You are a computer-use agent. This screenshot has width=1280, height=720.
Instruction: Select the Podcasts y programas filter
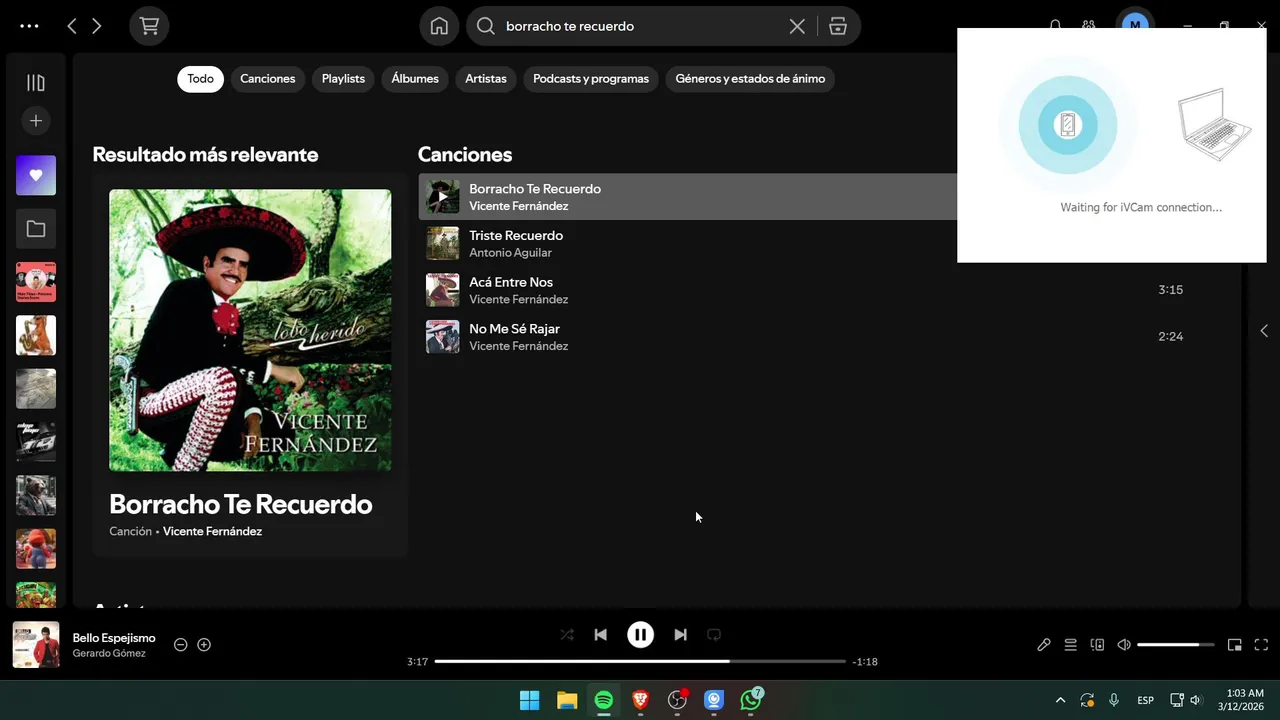click(591, 79)
